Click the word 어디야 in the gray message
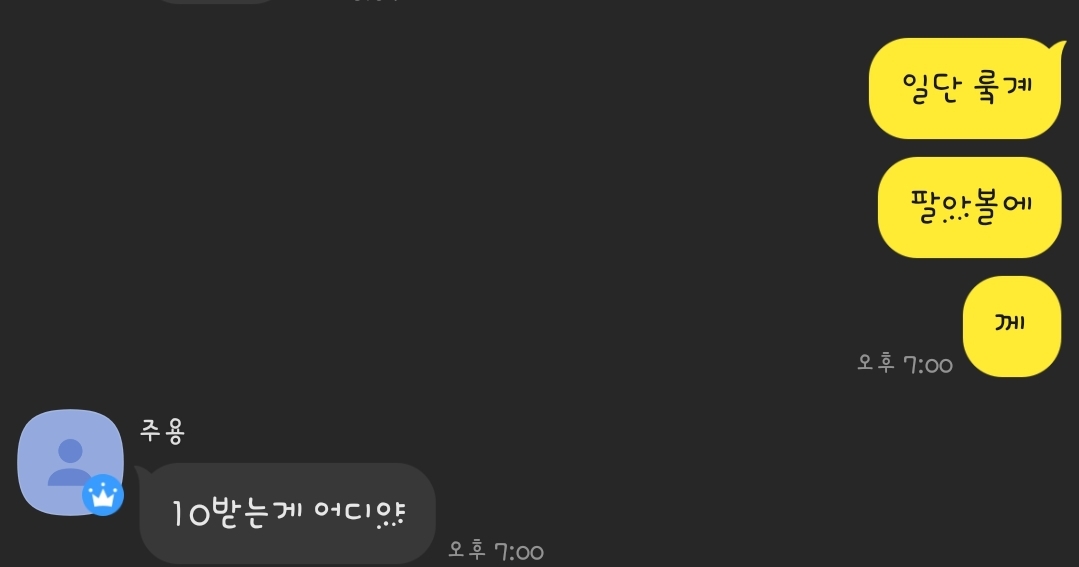 click(x=359, y=513)
